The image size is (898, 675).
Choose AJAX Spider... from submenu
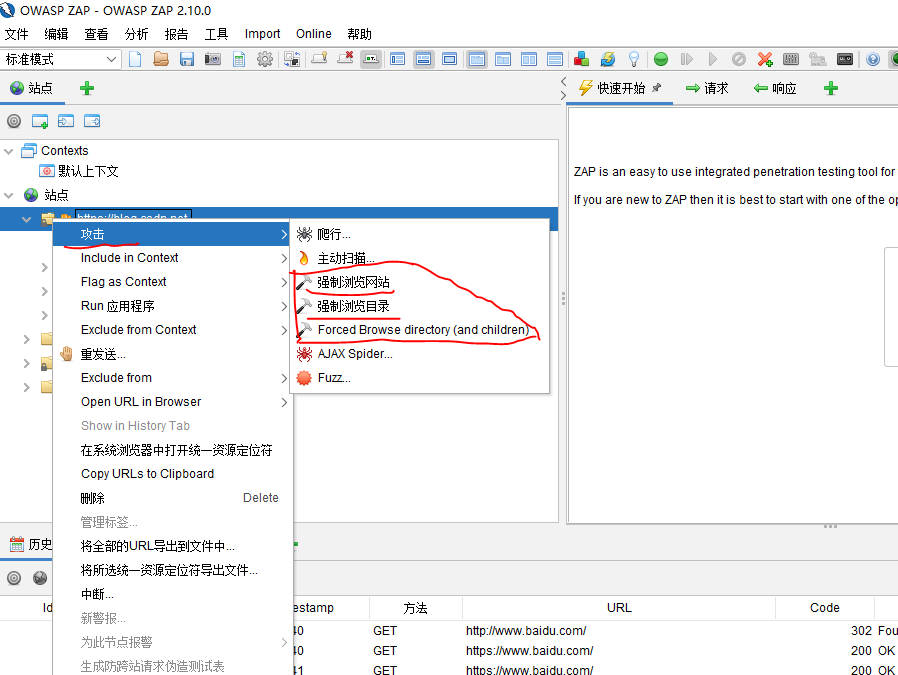pyautogui.click(x=419, y=354)
